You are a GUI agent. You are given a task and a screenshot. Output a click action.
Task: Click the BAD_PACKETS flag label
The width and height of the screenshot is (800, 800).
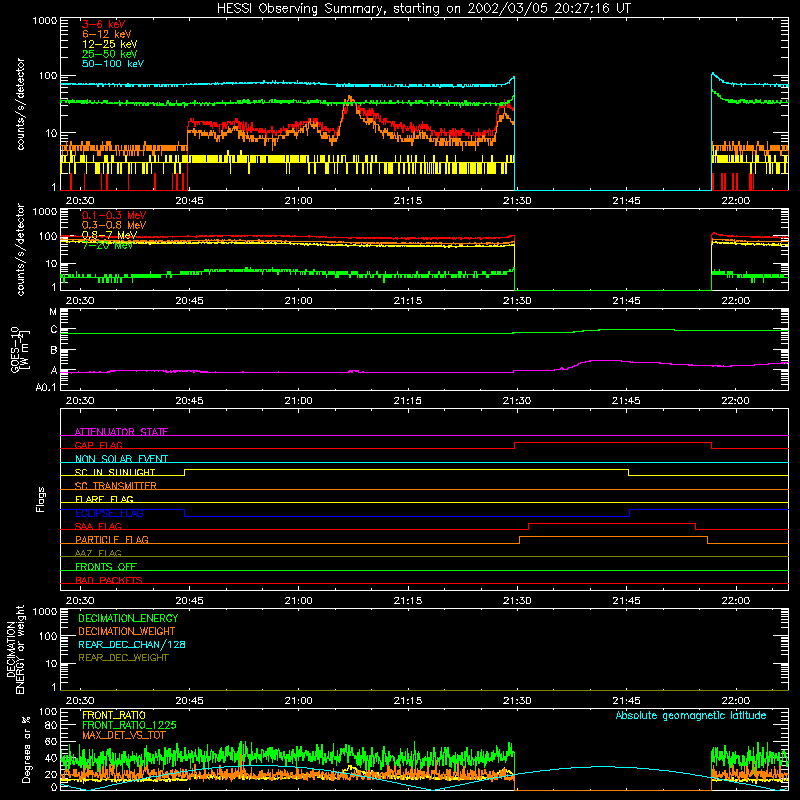(109, 580)
